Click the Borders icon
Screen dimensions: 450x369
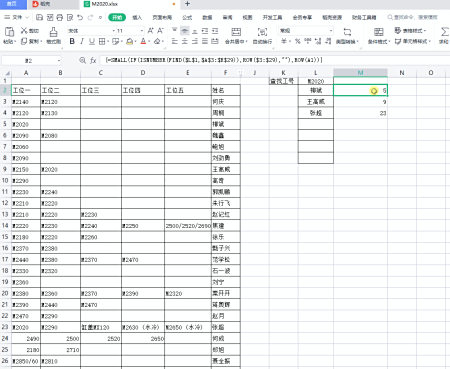[x=102, y=41]
